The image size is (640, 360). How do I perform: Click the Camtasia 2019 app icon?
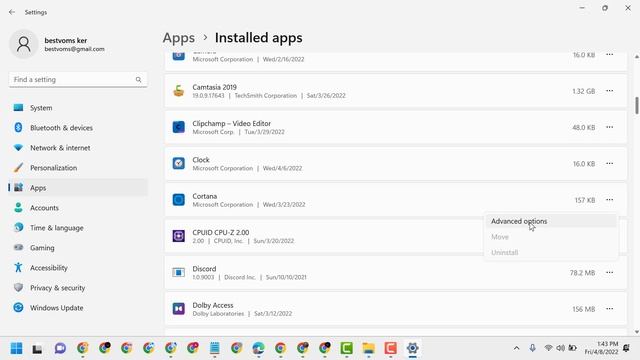(x=178, y=91)
